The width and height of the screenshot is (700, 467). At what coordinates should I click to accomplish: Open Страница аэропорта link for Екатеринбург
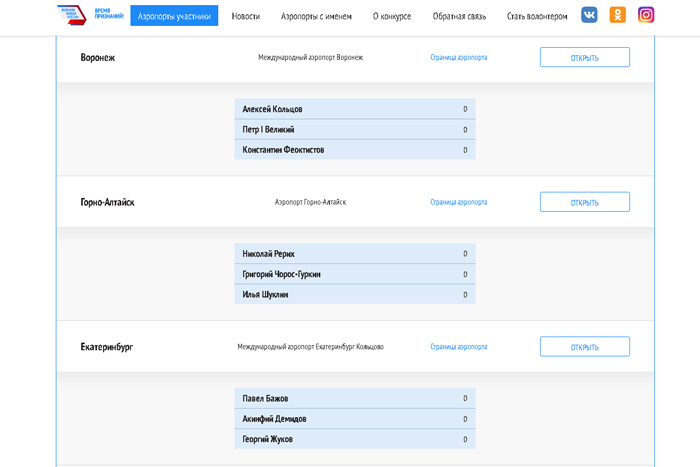pos(458,347)
